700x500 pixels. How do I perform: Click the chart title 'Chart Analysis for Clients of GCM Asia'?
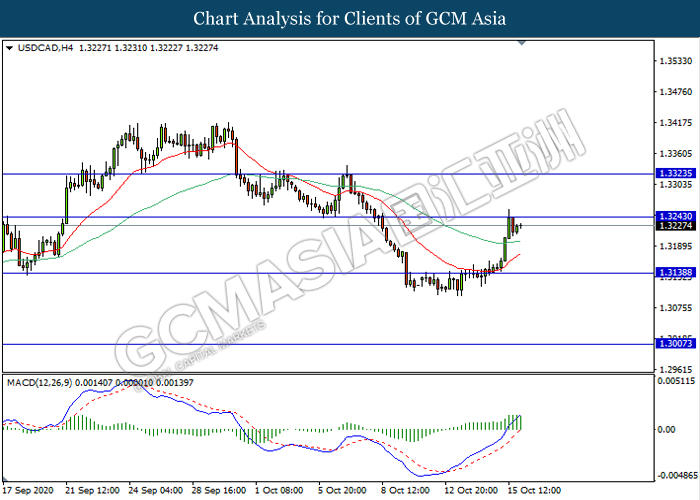point(350,18)
